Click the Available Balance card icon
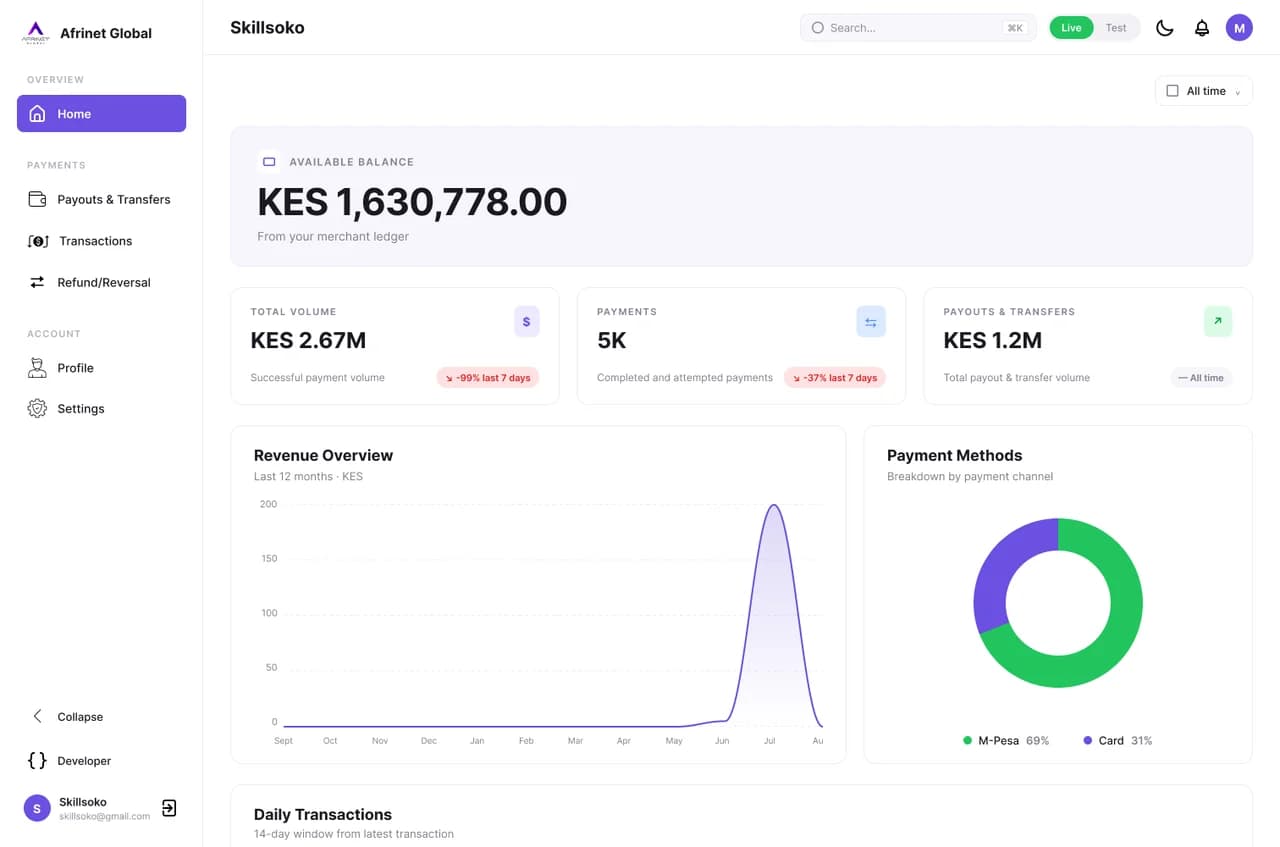 [269, 161]
